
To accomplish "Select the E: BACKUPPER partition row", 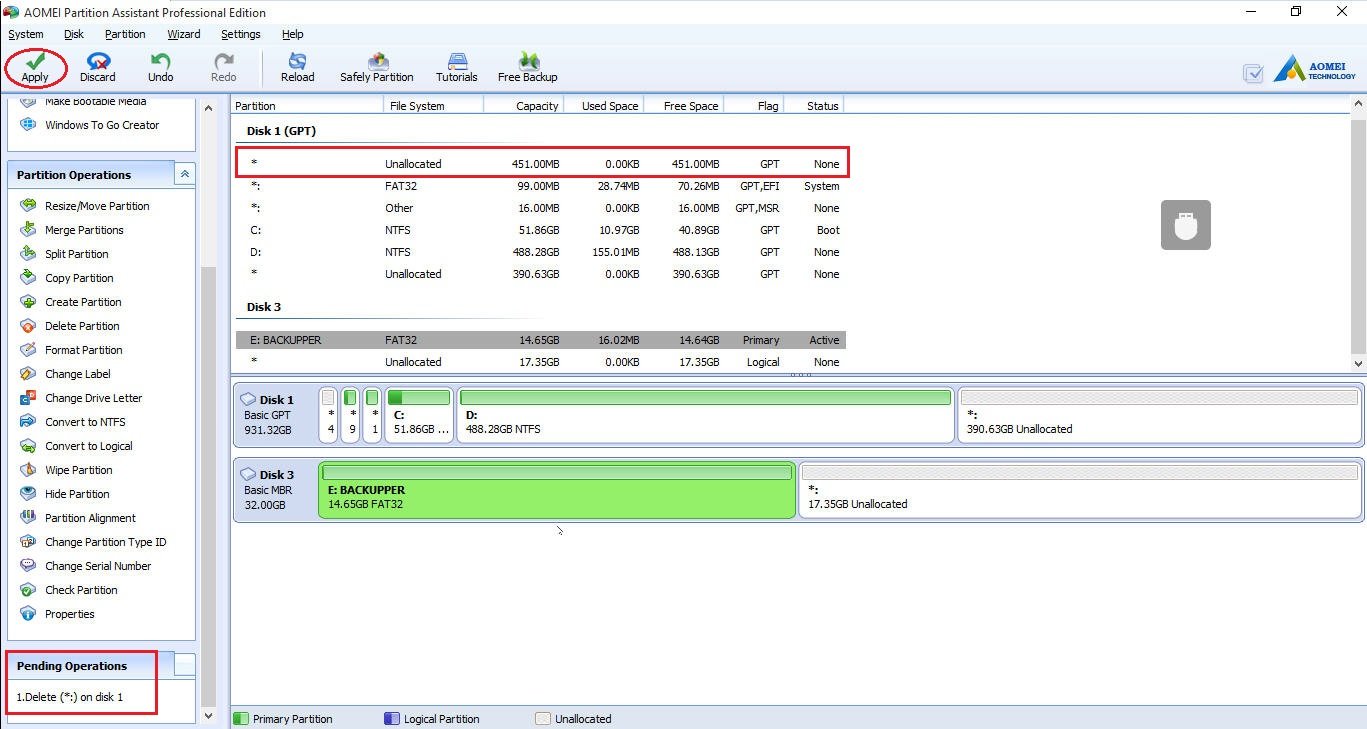I will tap(540, 340).
